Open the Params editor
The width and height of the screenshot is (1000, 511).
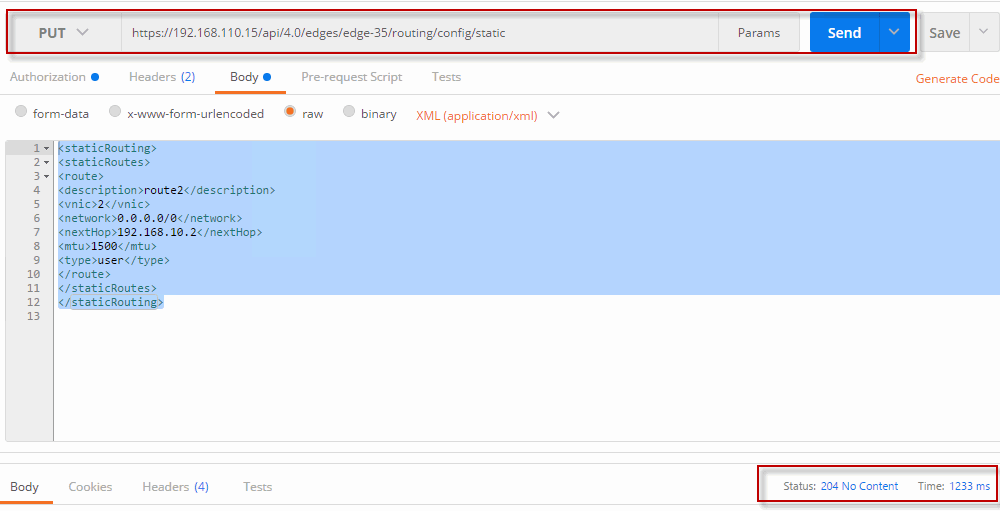758,33
